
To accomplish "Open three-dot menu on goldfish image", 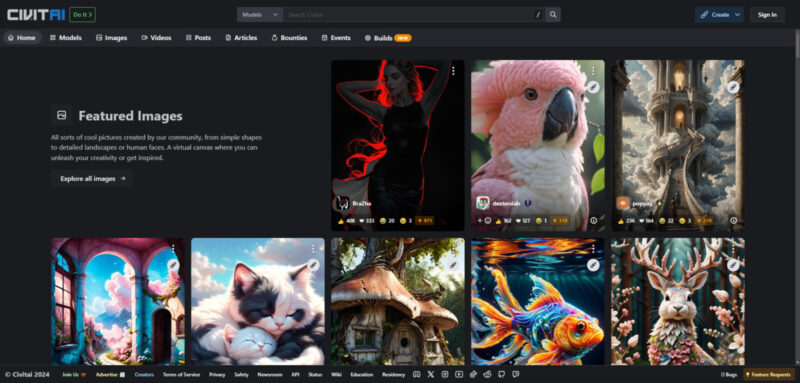I will (593, 249).
